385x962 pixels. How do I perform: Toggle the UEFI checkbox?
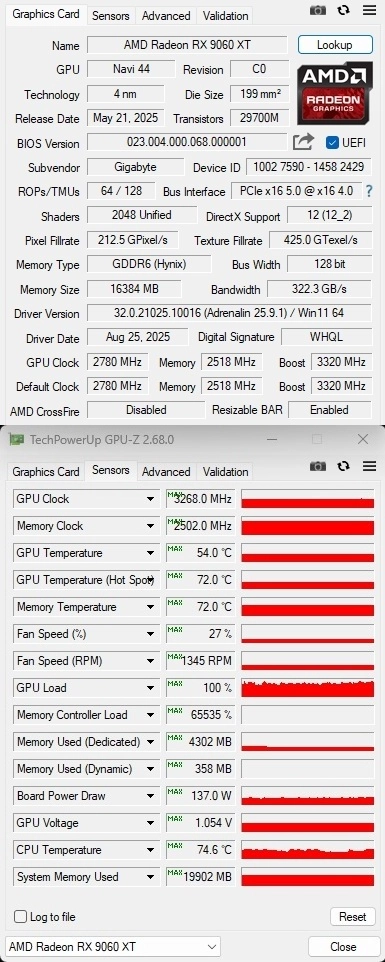click(x=332, y=142)
